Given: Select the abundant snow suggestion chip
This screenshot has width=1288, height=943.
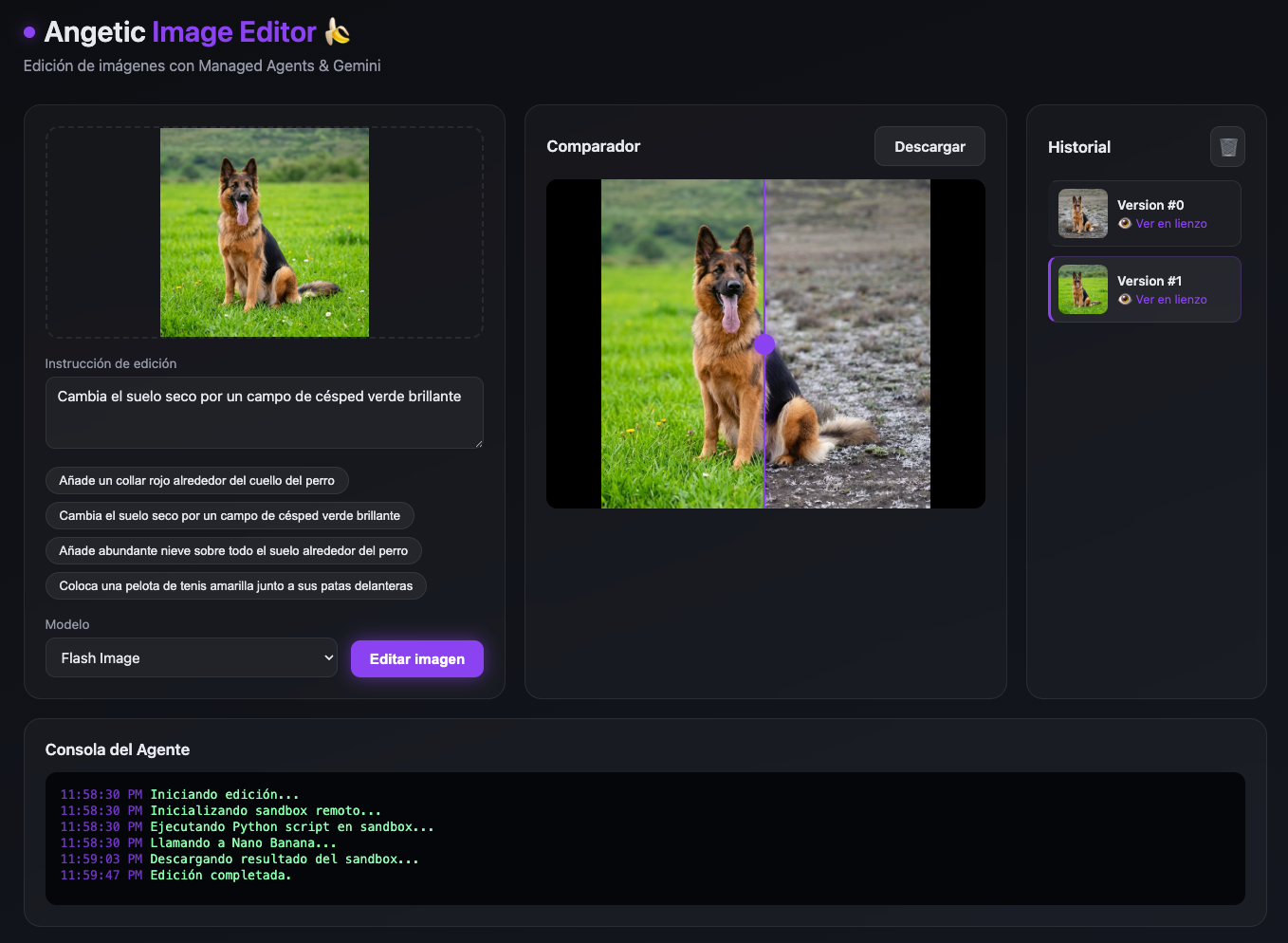Looking at the screenshot, I should click(233, 551).
